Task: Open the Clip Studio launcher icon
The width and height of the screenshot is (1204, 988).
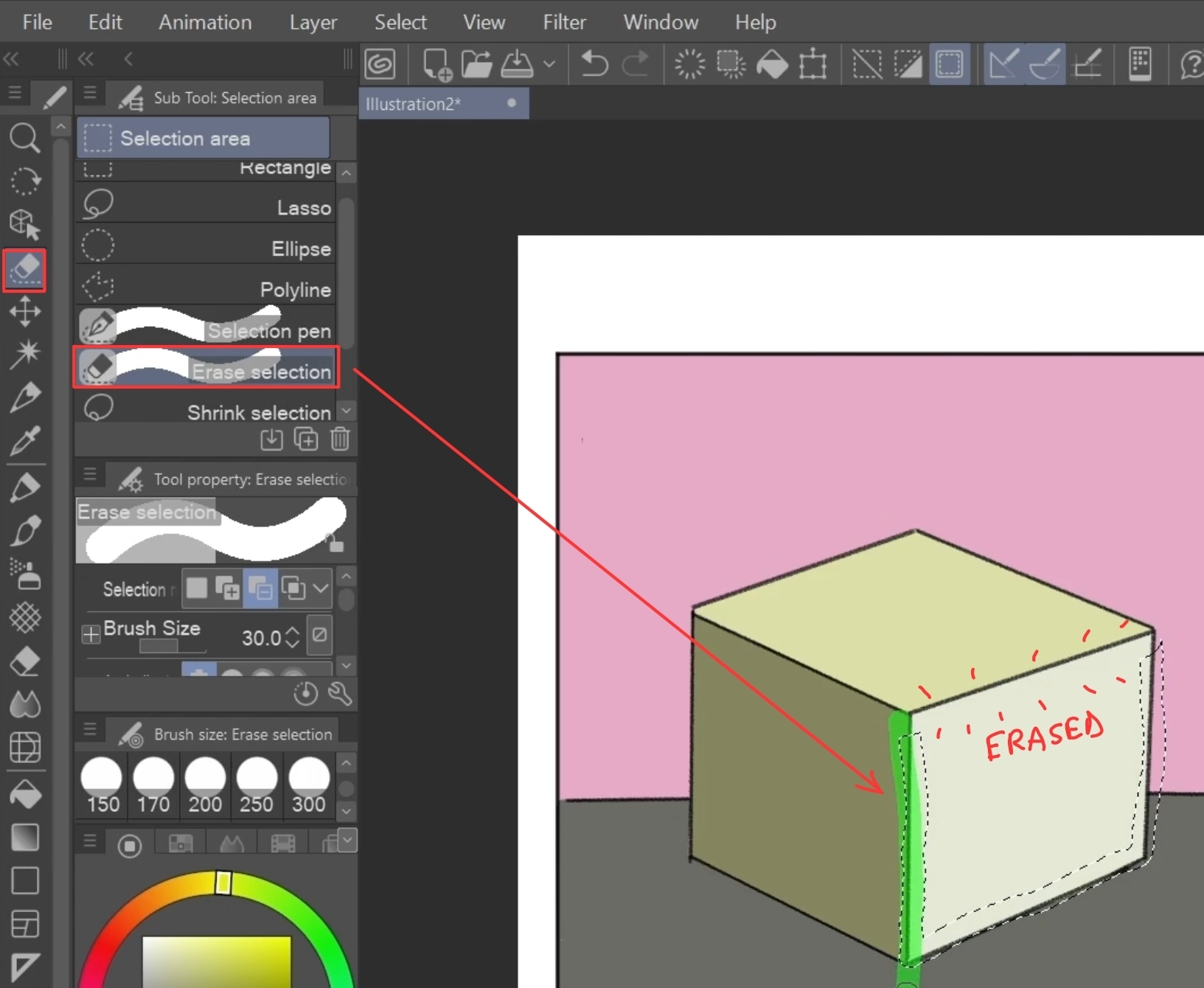Action: pos(380,64)
